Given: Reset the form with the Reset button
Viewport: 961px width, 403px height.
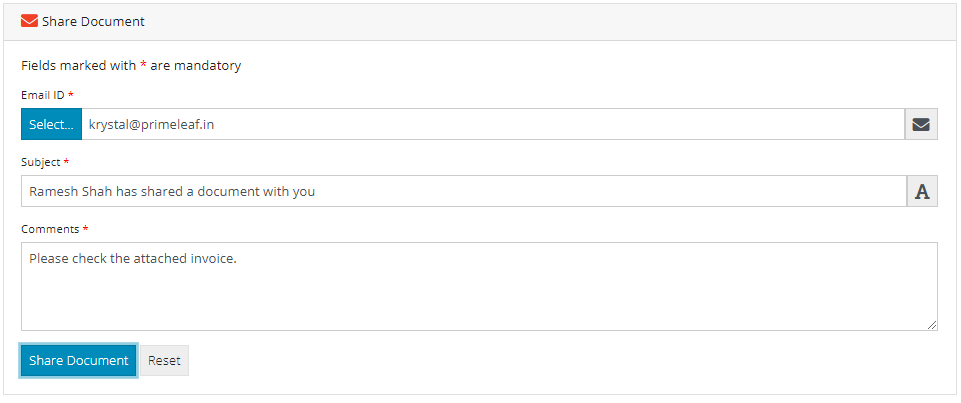Looking at the screenshot, I should 164,361.
